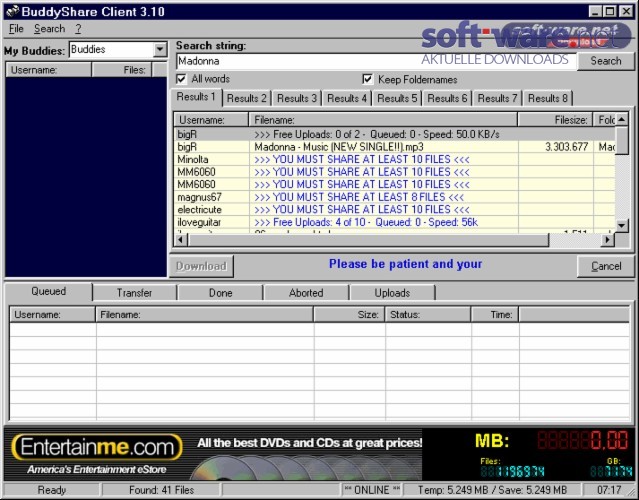
Task: Click the results horizontal scroll-right arrow
Action: (x=608, y=240)
